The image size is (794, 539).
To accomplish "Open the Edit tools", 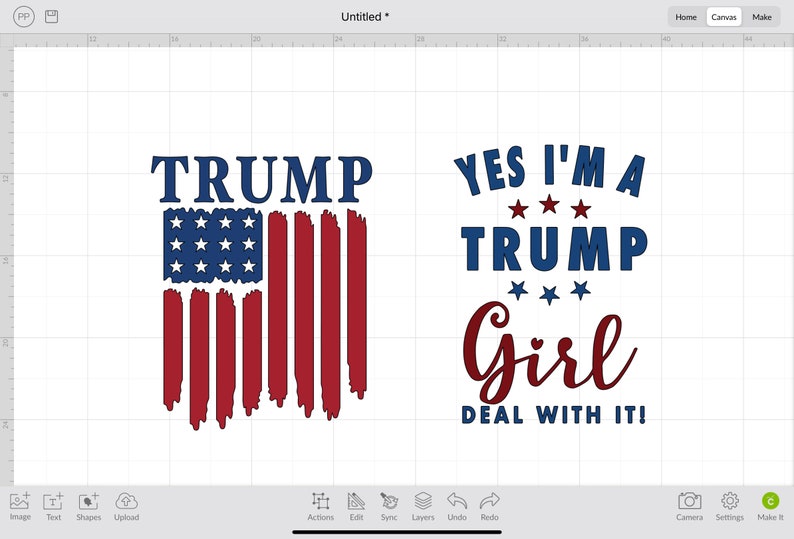I will pyautogui.click(x=356, y=507).
